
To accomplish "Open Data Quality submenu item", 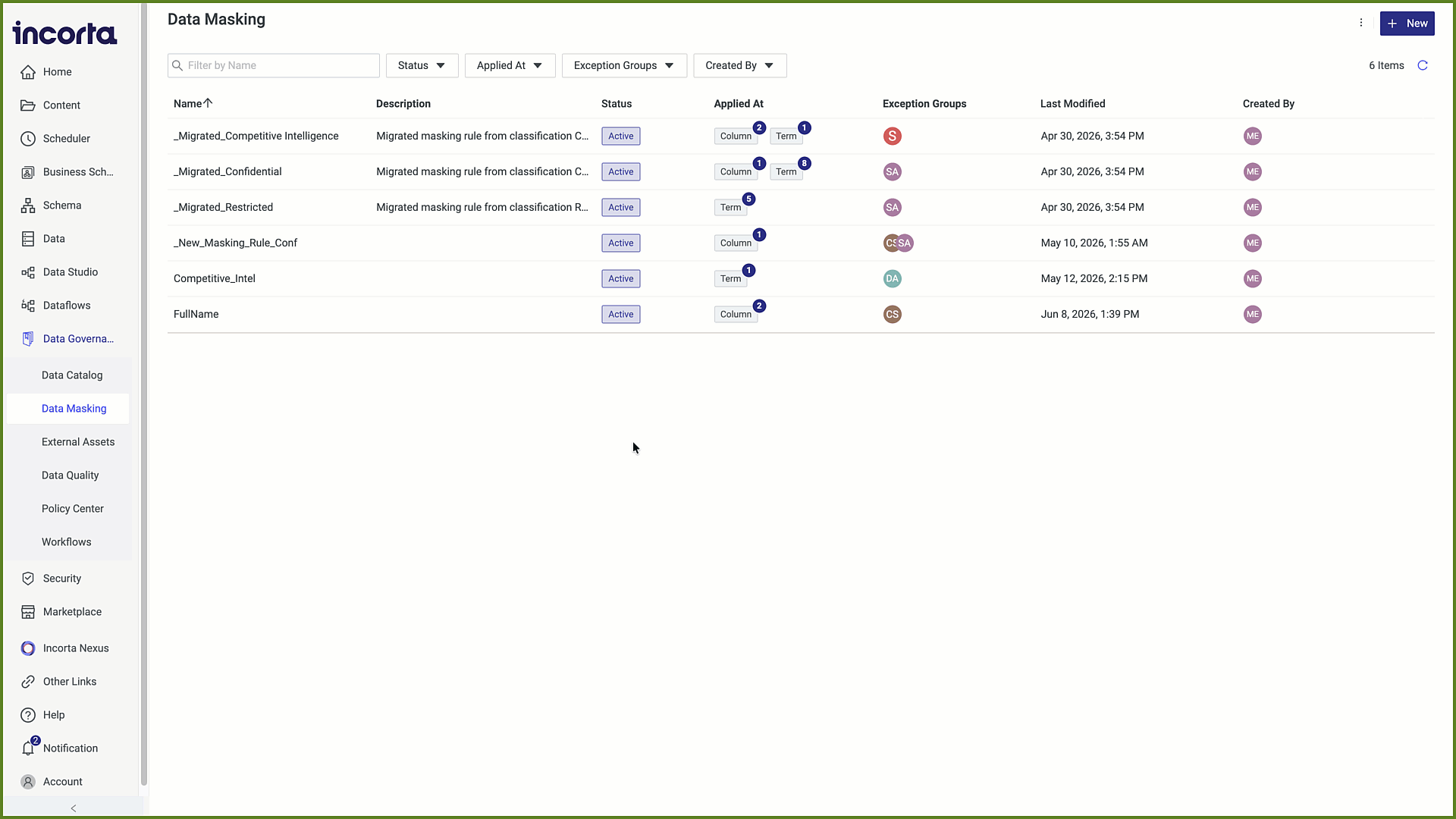I will [x=70, y=475].
